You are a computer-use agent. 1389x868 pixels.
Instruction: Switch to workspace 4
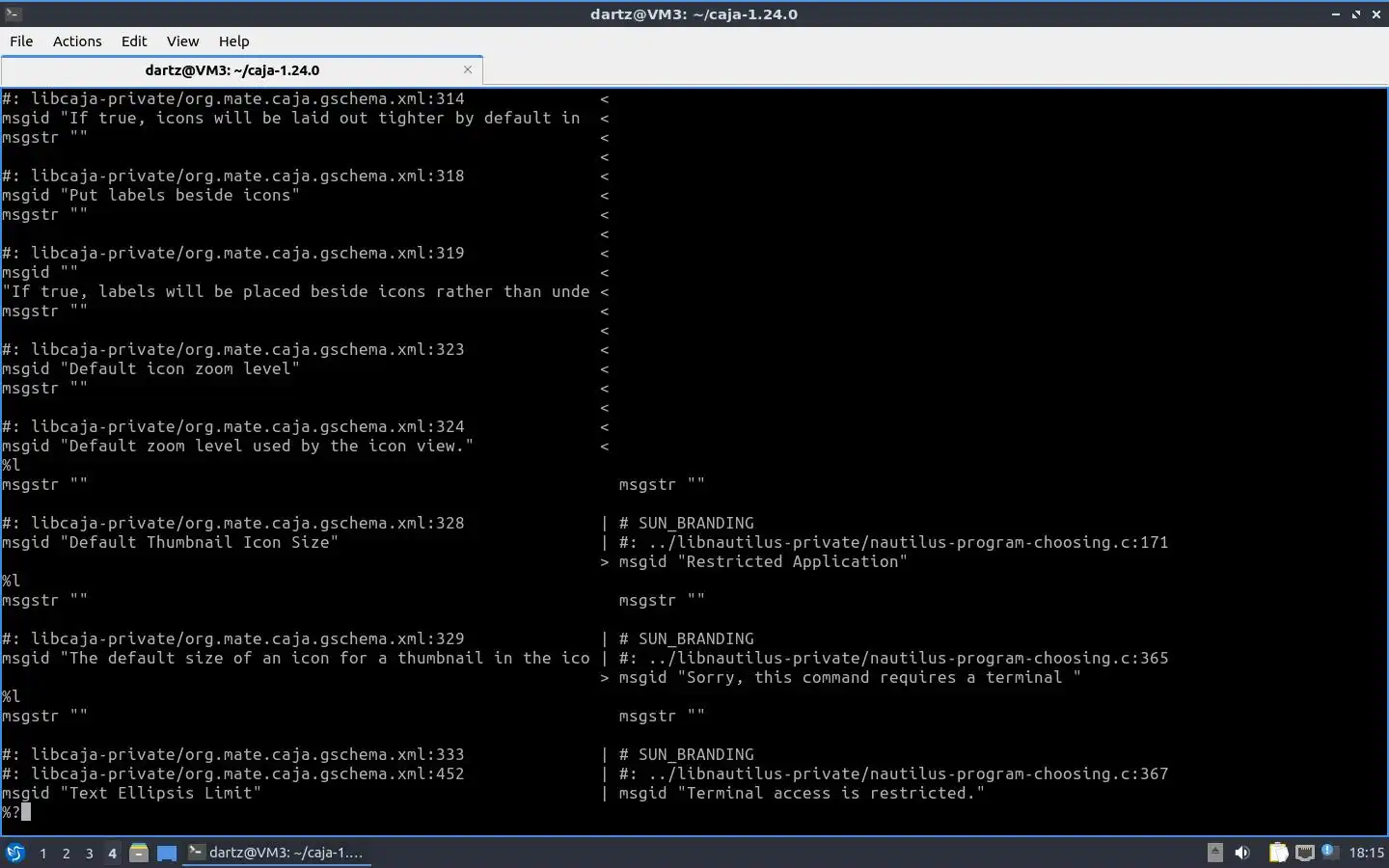(x=112, y=853)
